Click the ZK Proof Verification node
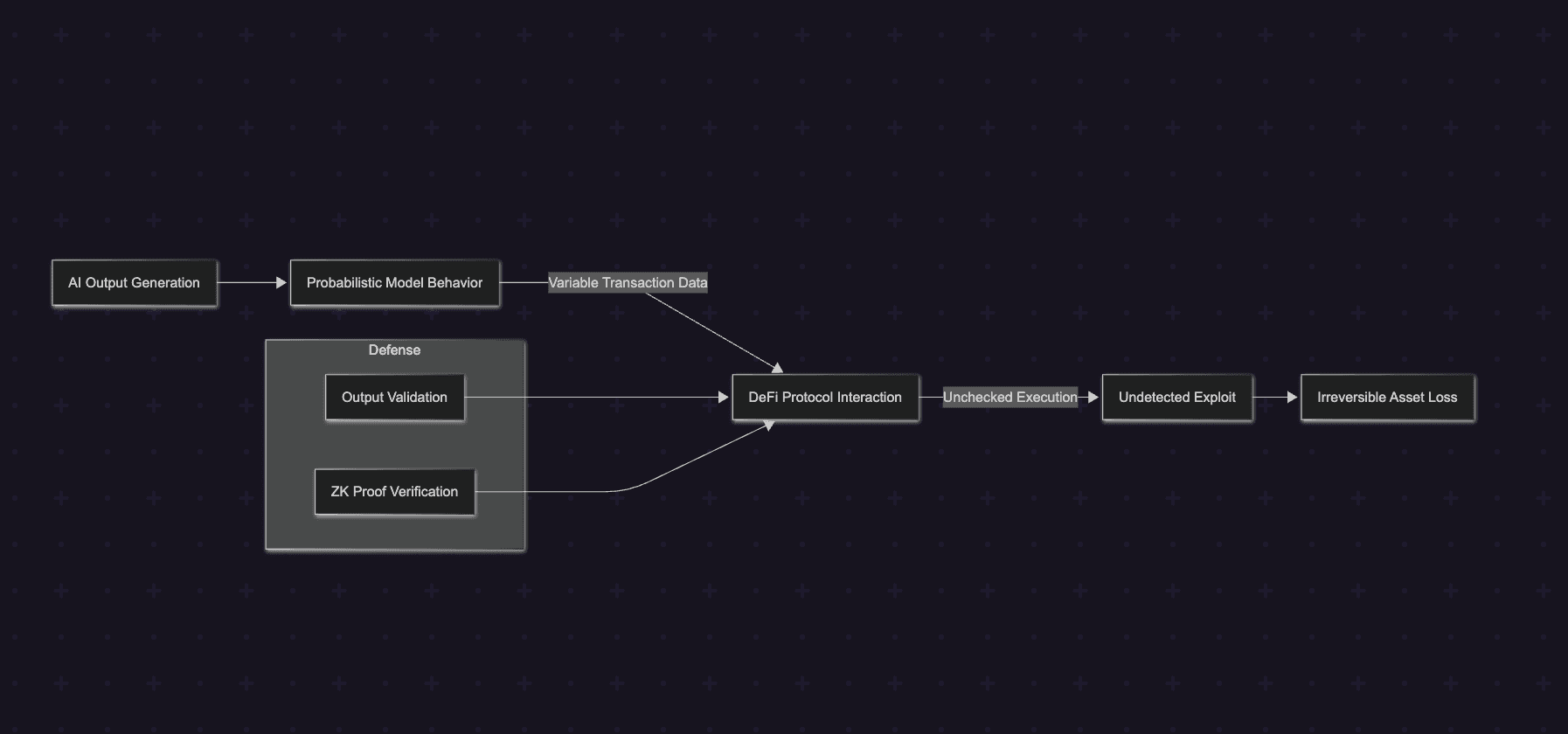 point(394,492)
